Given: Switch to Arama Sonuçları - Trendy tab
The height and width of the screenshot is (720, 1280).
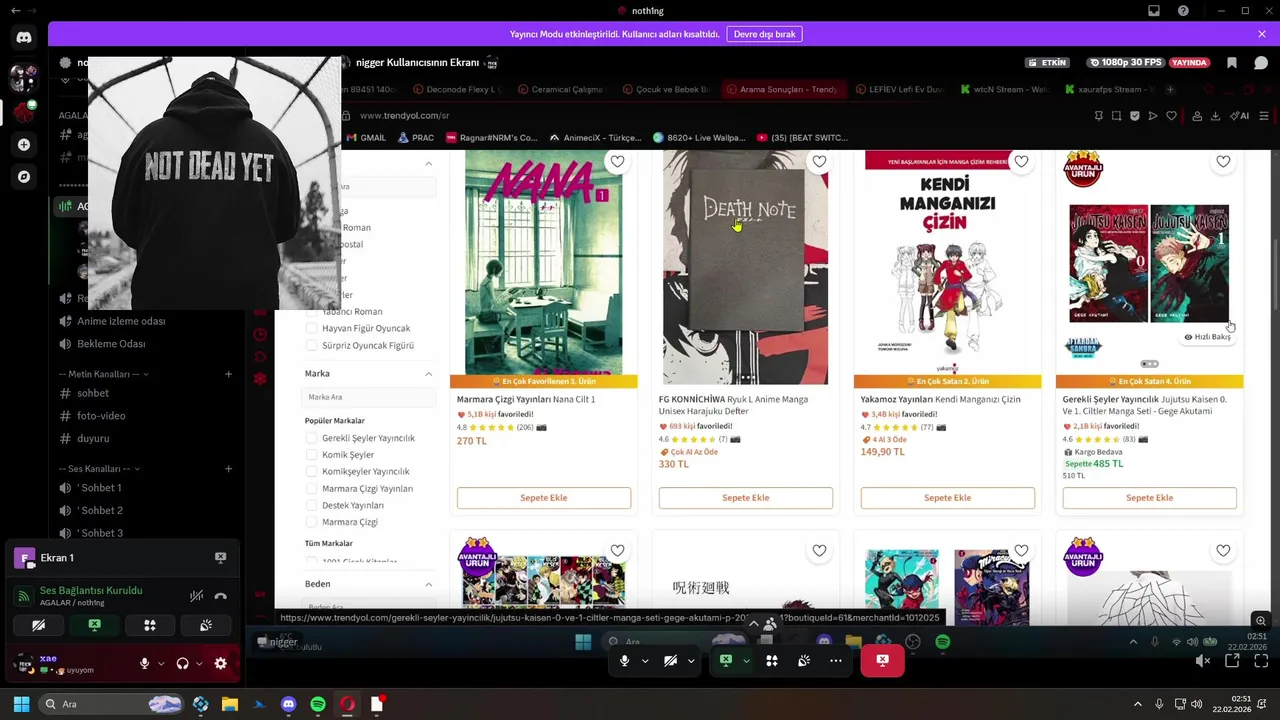Looking at the screenshot, I should (782, 89).
